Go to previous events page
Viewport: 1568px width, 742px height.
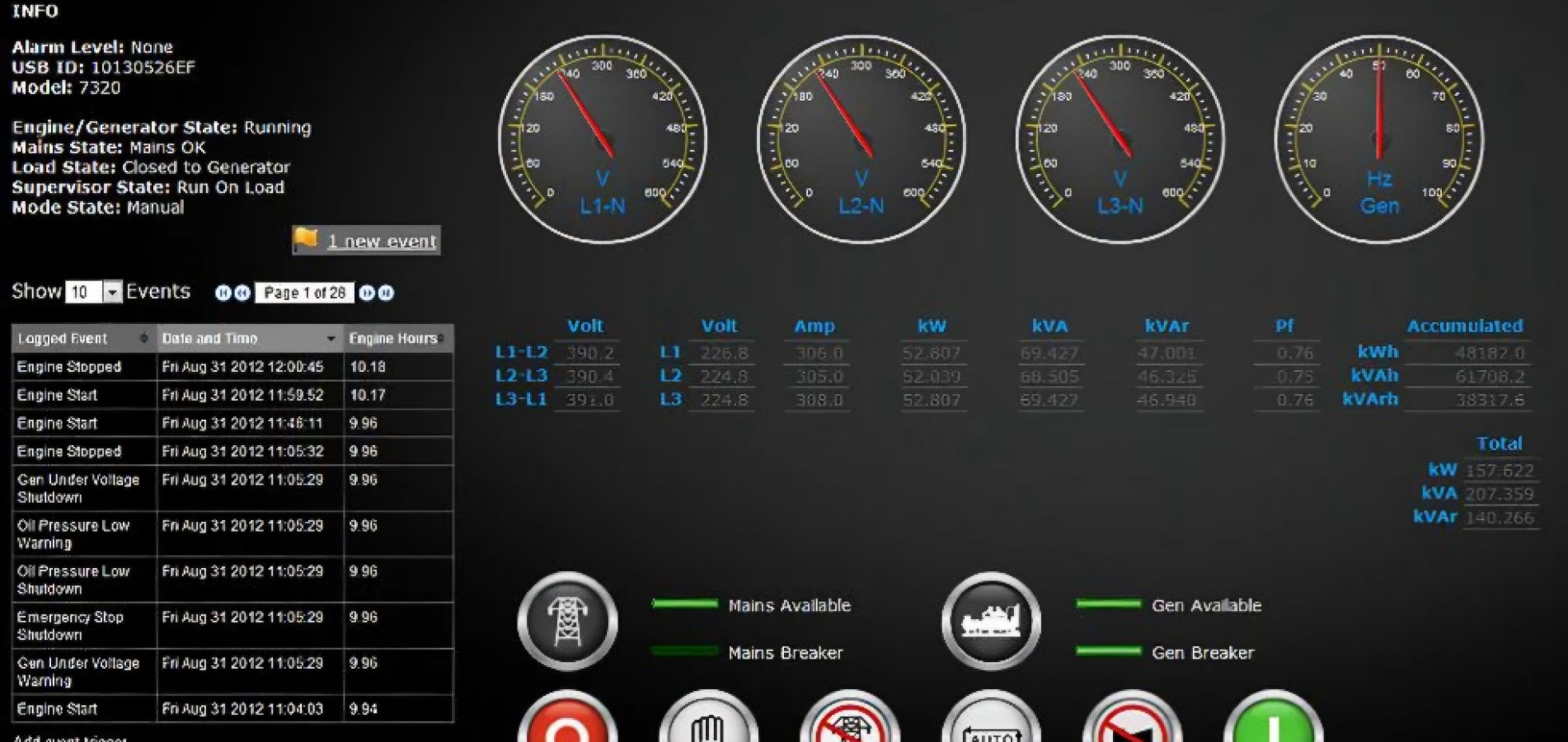(x=242, y=293)
